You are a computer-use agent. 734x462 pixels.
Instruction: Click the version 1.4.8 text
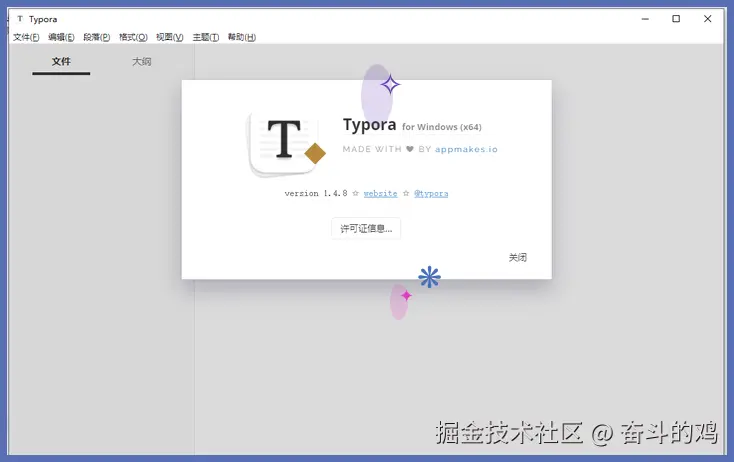tap(316, 193)
